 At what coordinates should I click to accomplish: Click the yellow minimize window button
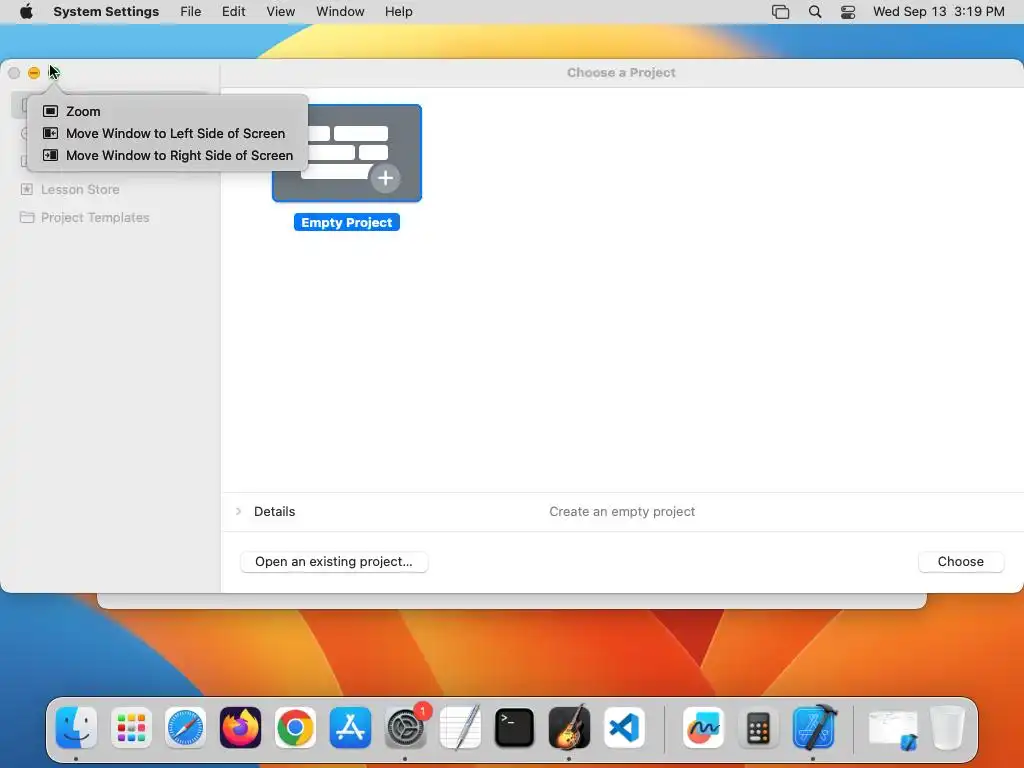coord(34,72)
